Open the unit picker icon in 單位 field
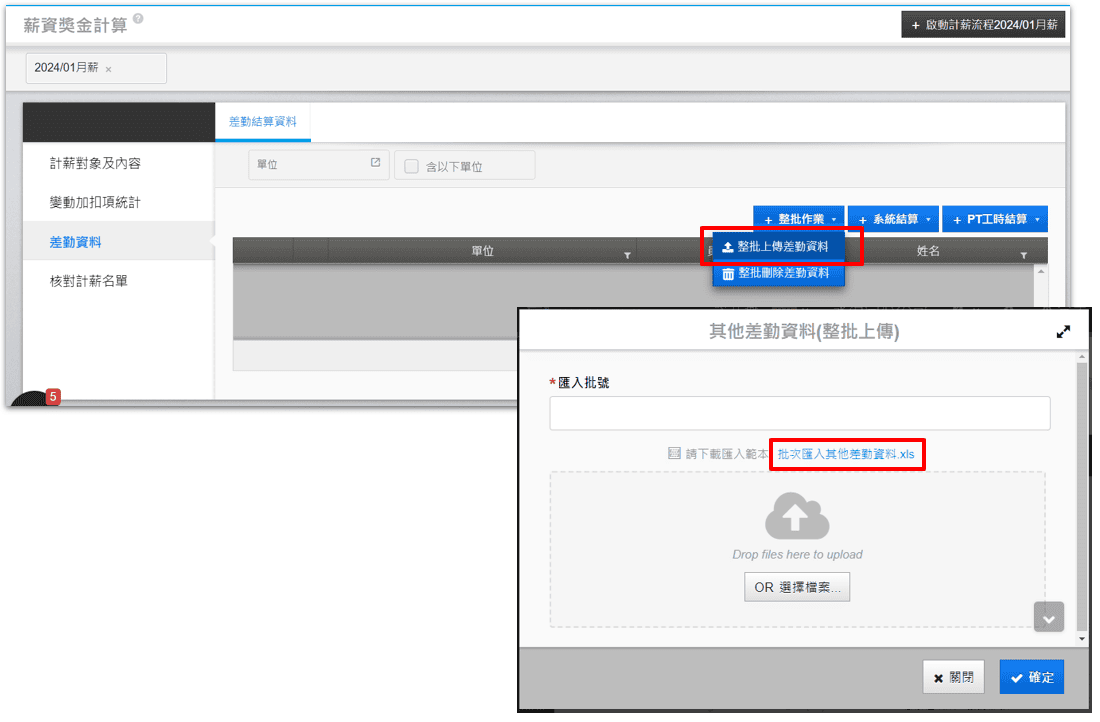 click(x=375, y=163)
